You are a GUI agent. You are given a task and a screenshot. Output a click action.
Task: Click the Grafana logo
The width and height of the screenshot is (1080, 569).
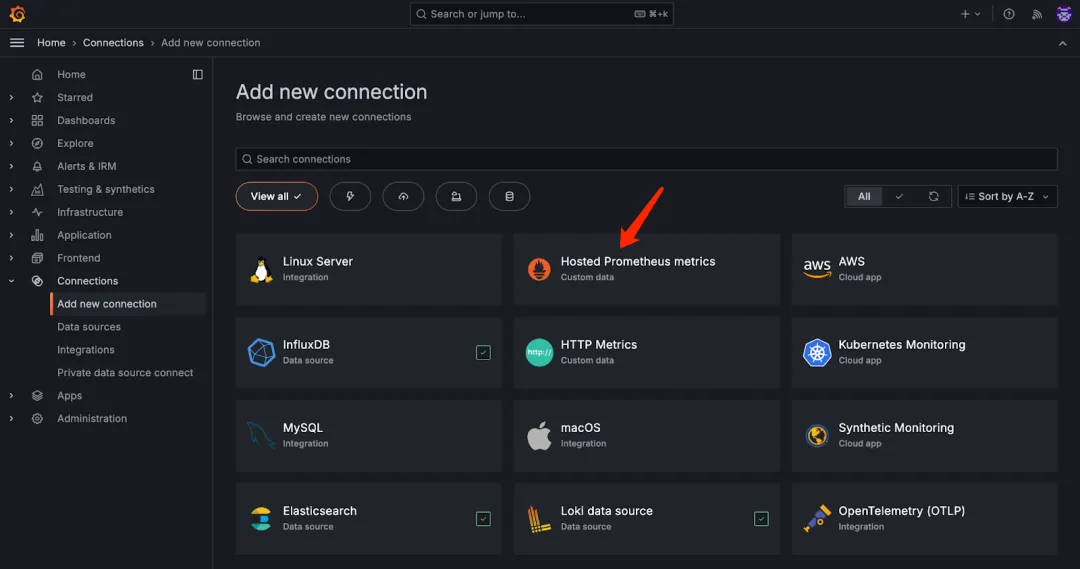coord(17,14)
